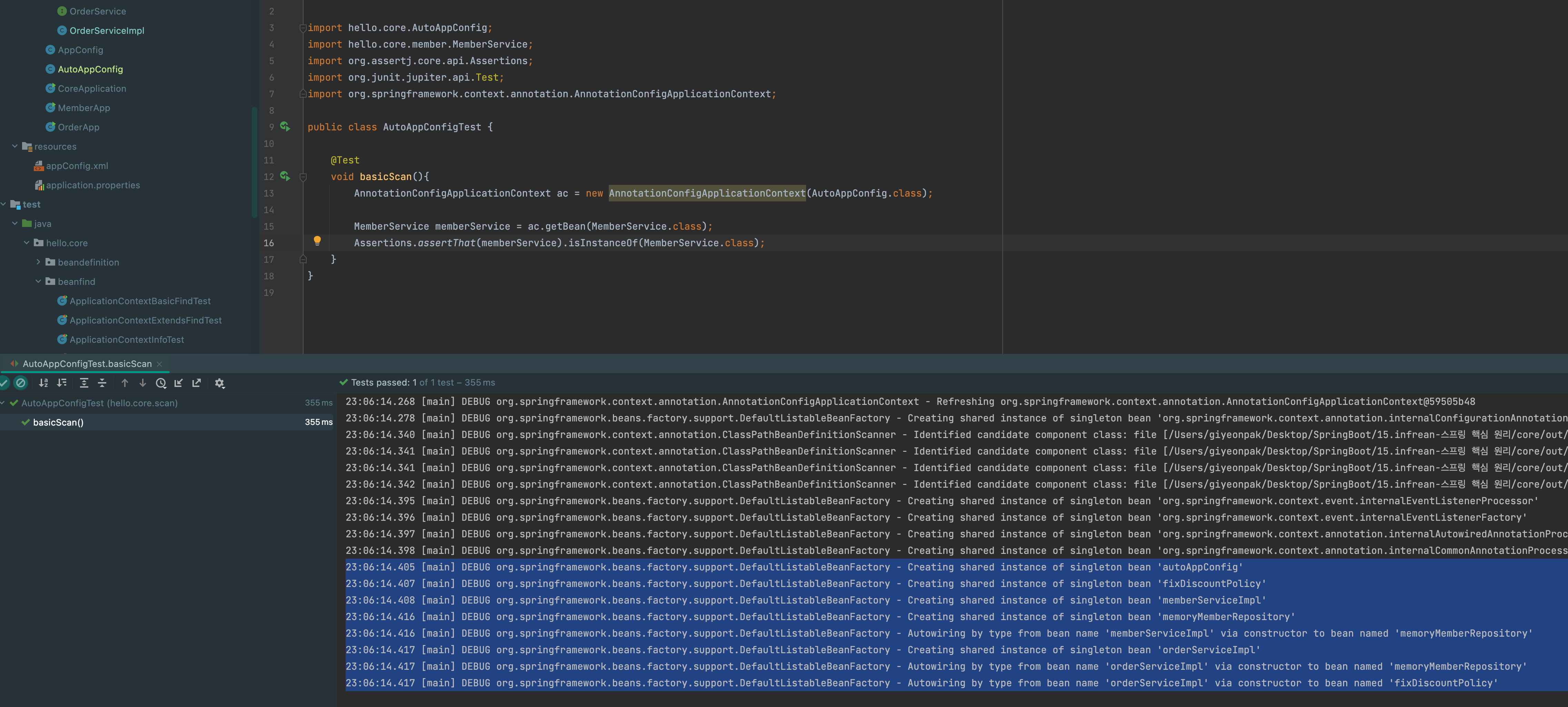1568x707 pixels.
Task: Open OrderServiceImpl class in project tree
Action: [107, 30]
